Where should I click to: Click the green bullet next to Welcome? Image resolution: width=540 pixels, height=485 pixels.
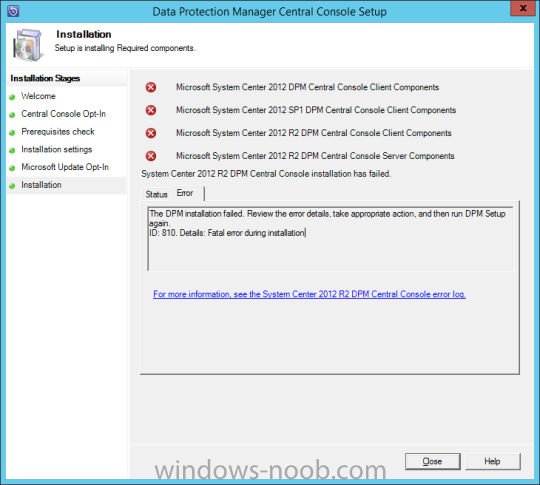pos(12,97)
